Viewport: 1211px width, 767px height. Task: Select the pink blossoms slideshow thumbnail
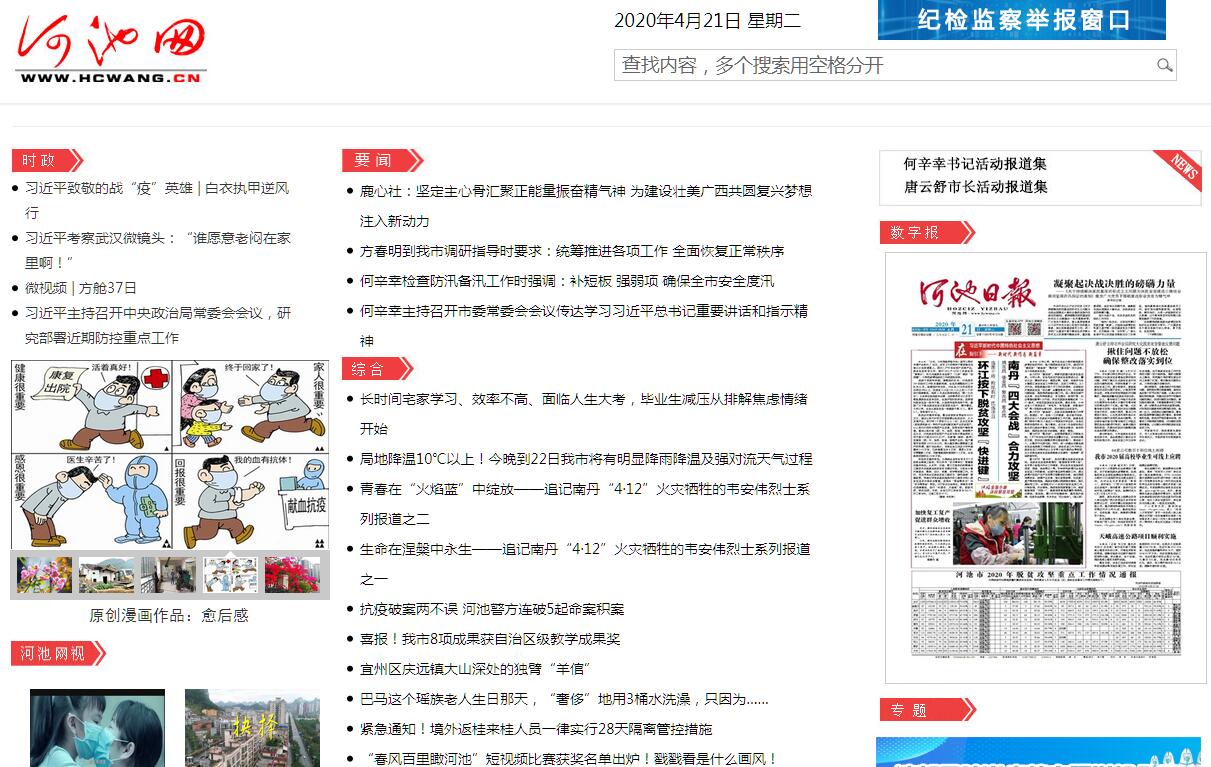44,575
